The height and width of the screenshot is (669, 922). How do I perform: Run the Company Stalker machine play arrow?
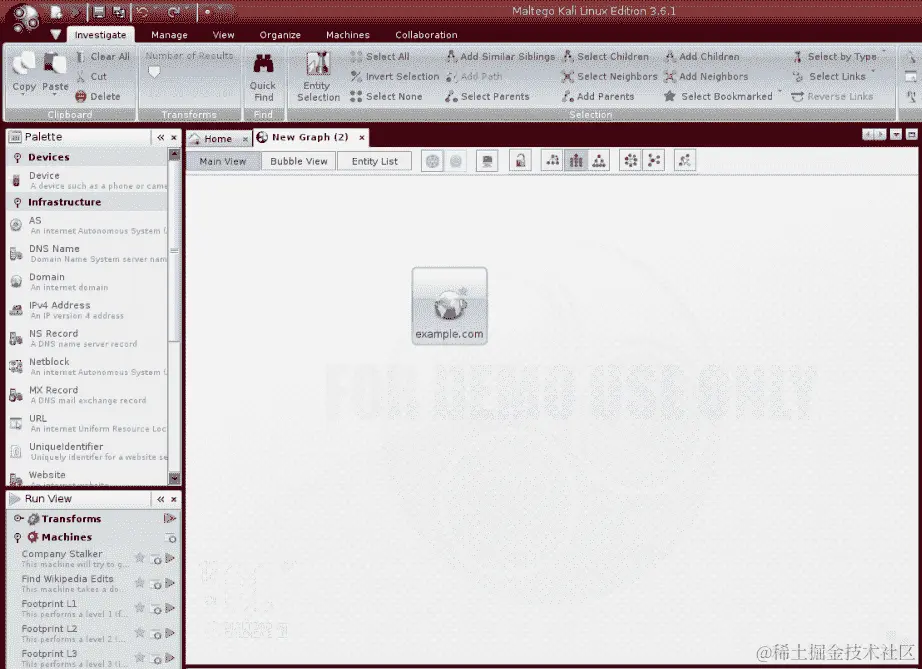pos(170,558)
